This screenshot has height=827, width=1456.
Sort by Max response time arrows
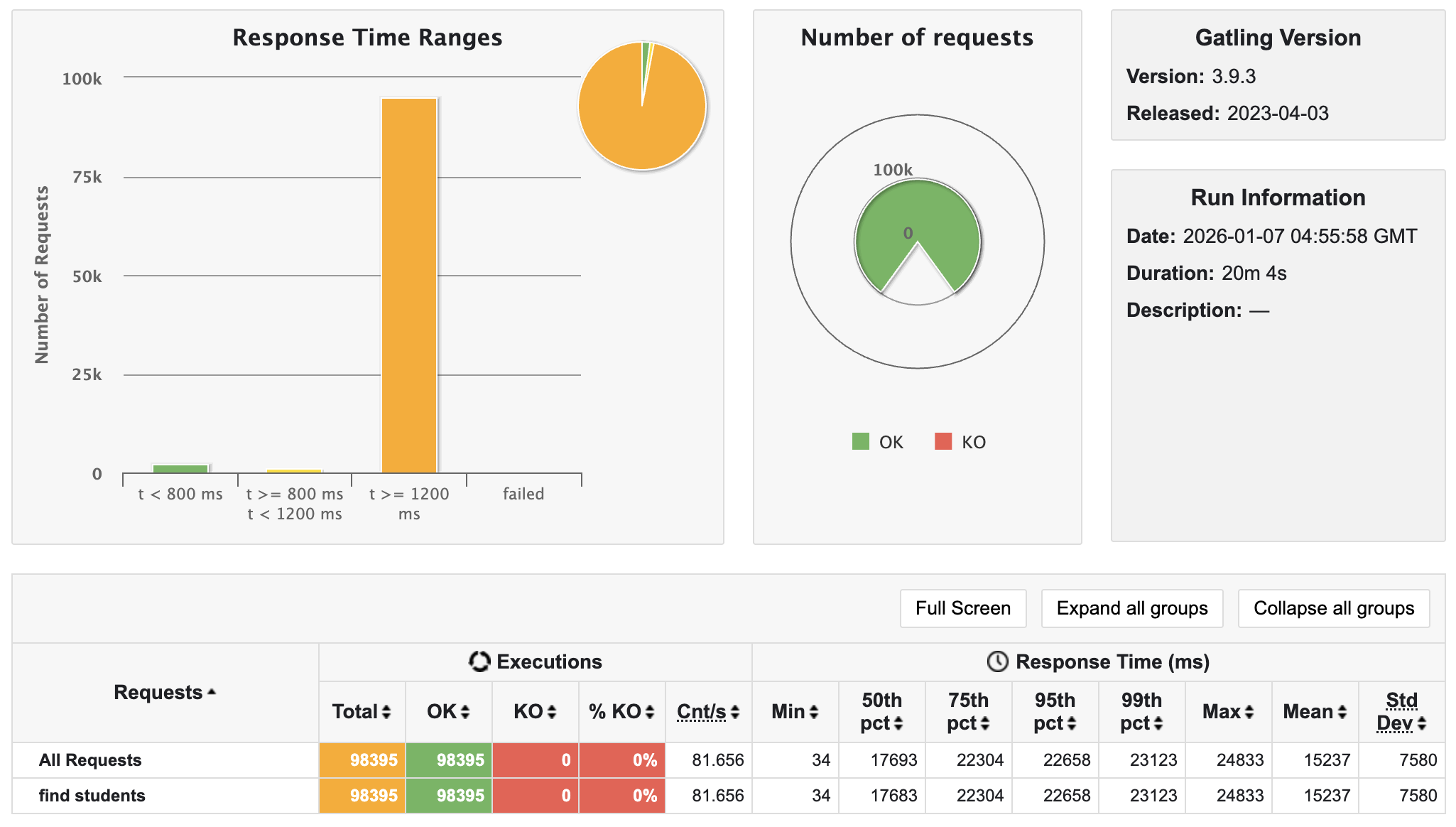tap(1249, 711)
